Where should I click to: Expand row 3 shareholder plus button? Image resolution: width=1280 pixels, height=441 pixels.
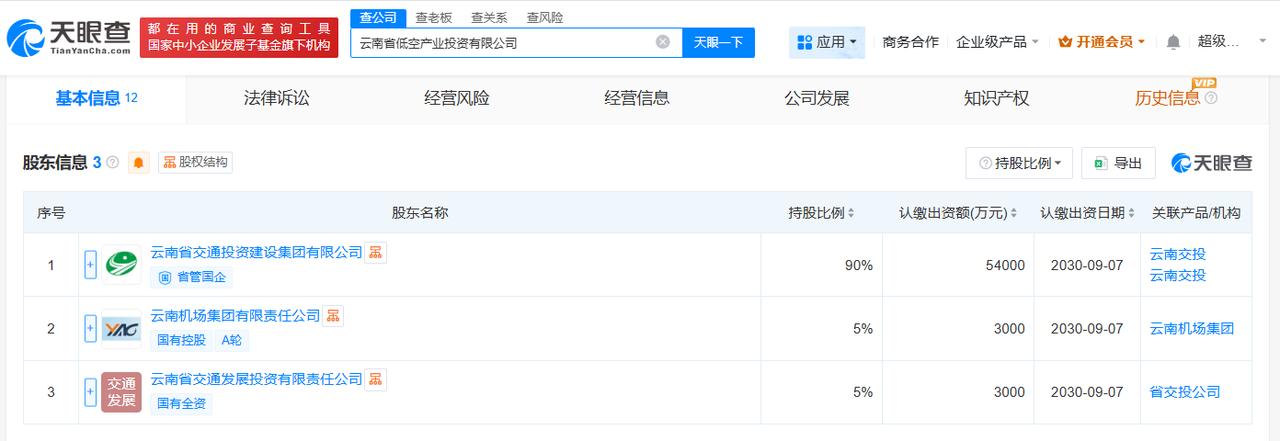(90, 392)
